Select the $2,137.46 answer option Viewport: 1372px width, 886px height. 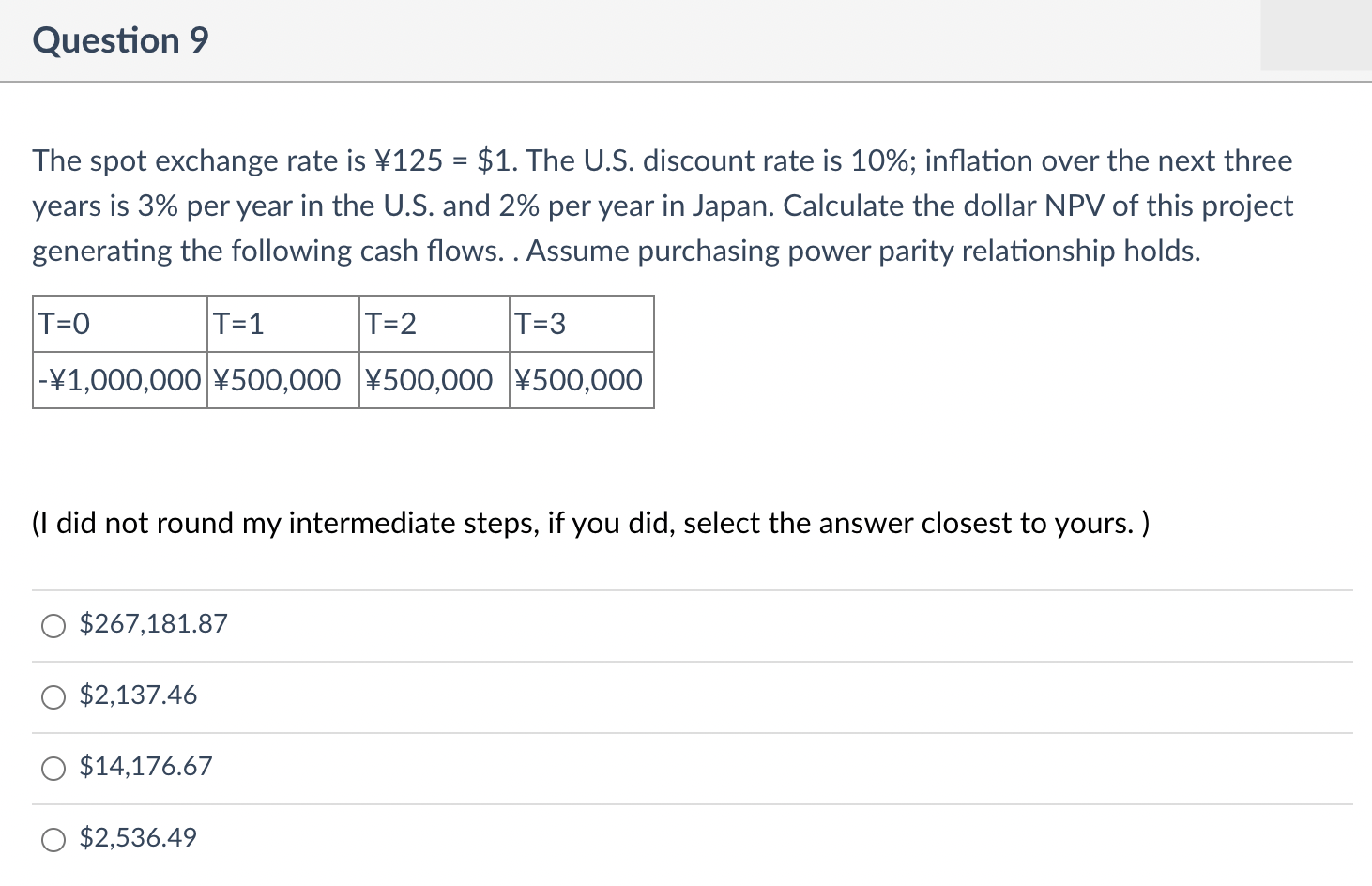click(53, 696)
